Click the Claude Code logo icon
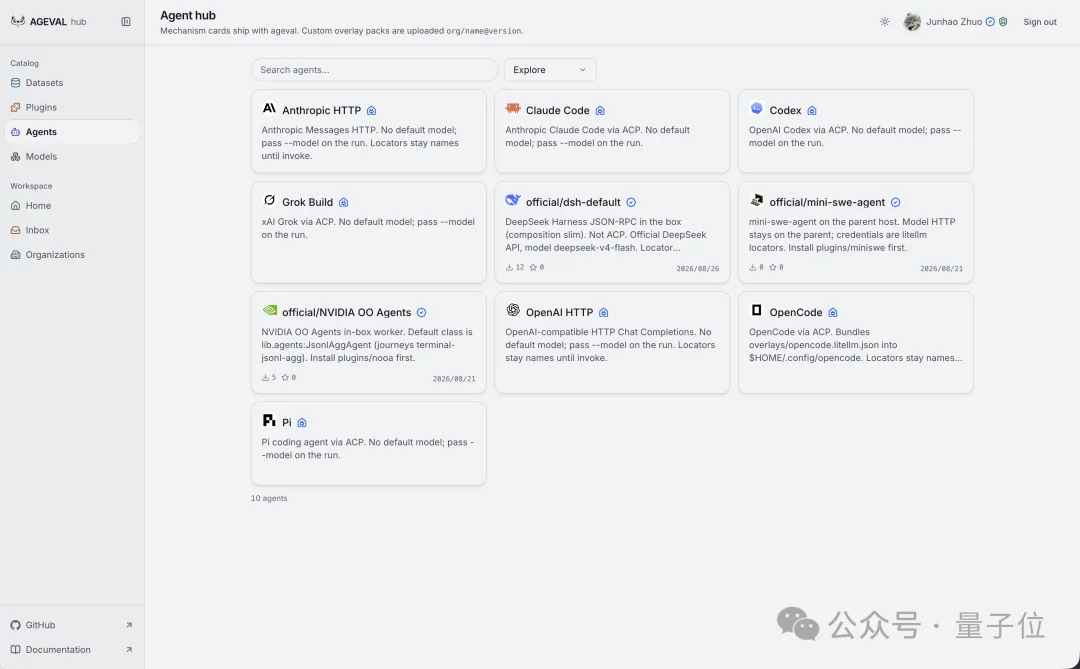 pos(512,108)
